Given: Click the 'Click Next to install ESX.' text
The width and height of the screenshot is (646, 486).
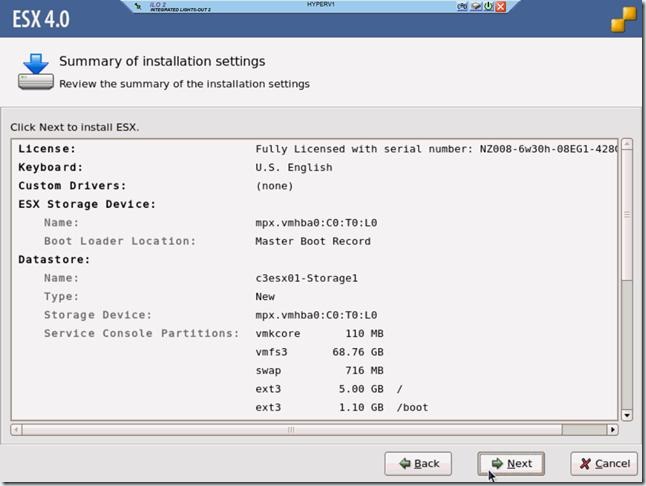Looking at the screenshot, I should pyautogui.click(x=75, y=127).
